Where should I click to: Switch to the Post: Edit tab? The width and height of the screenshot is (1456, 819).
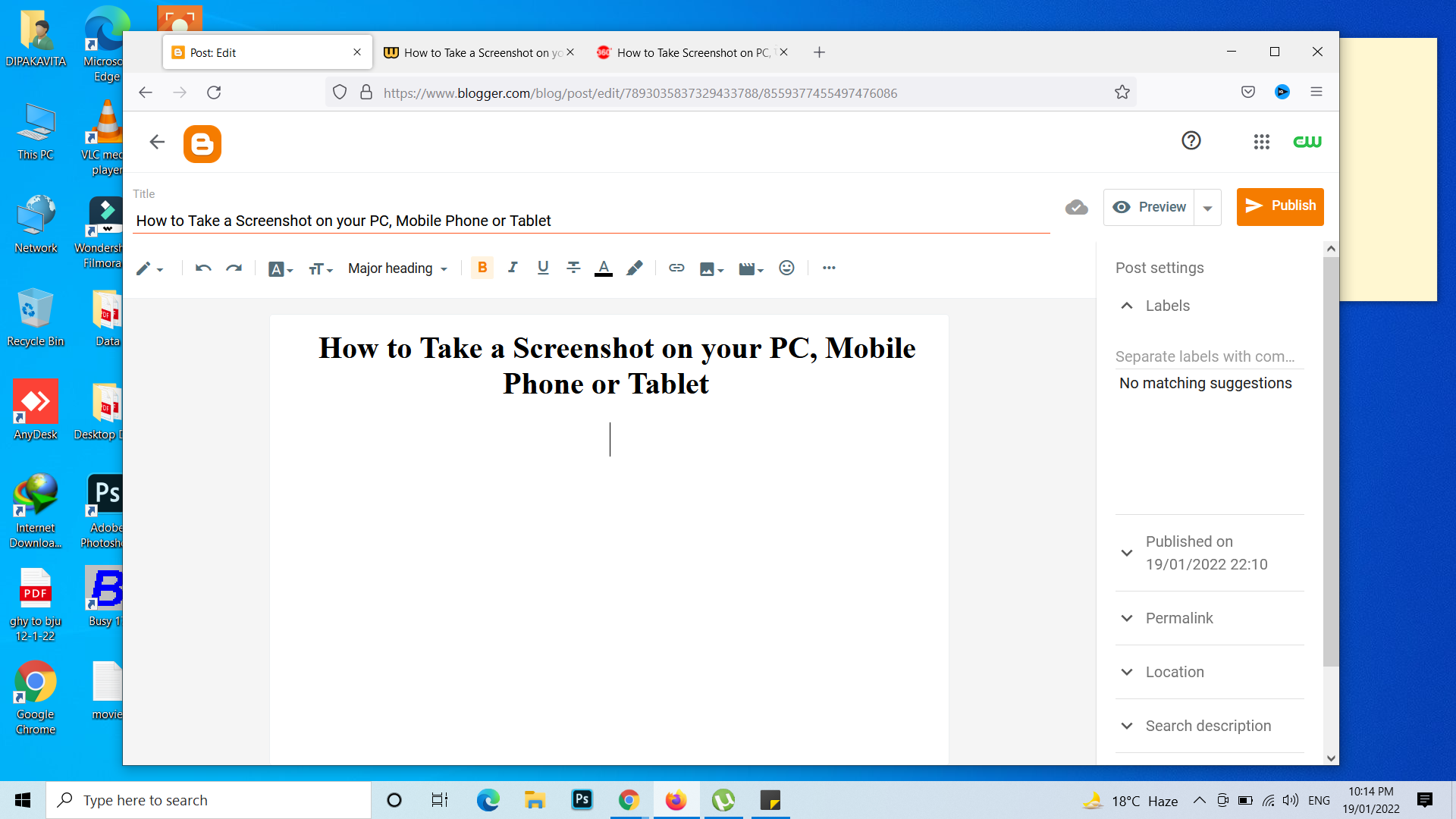tap(267, 52)
